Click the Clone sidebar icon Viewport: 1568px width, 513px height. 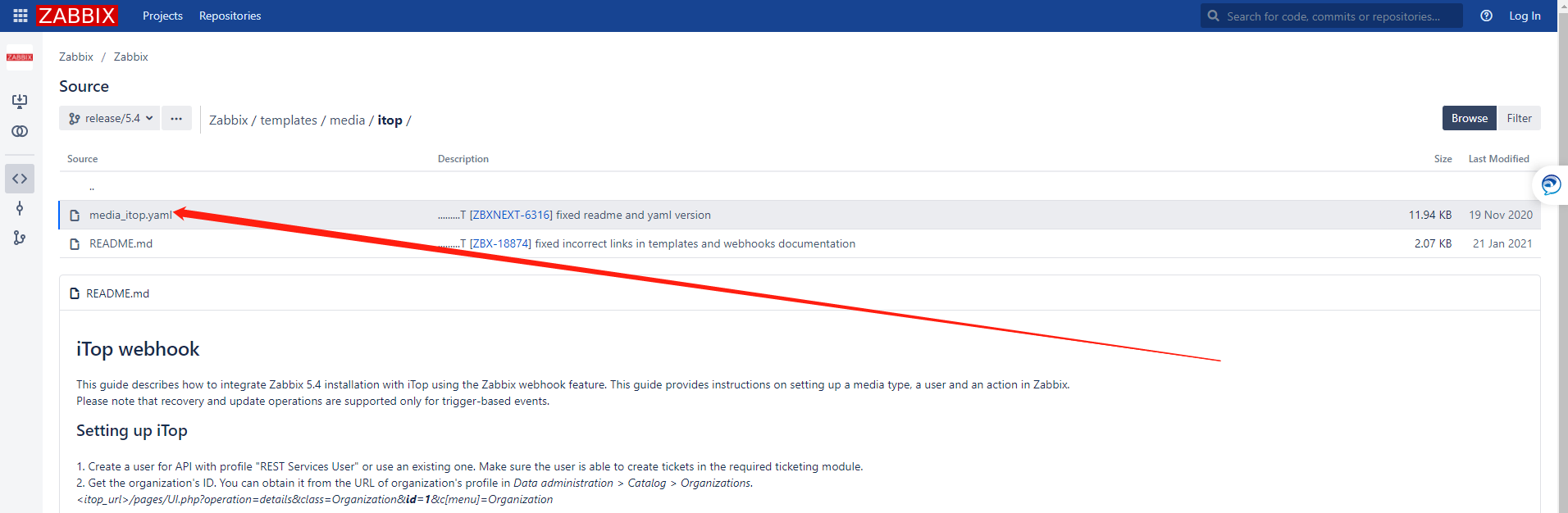(20, 102)
